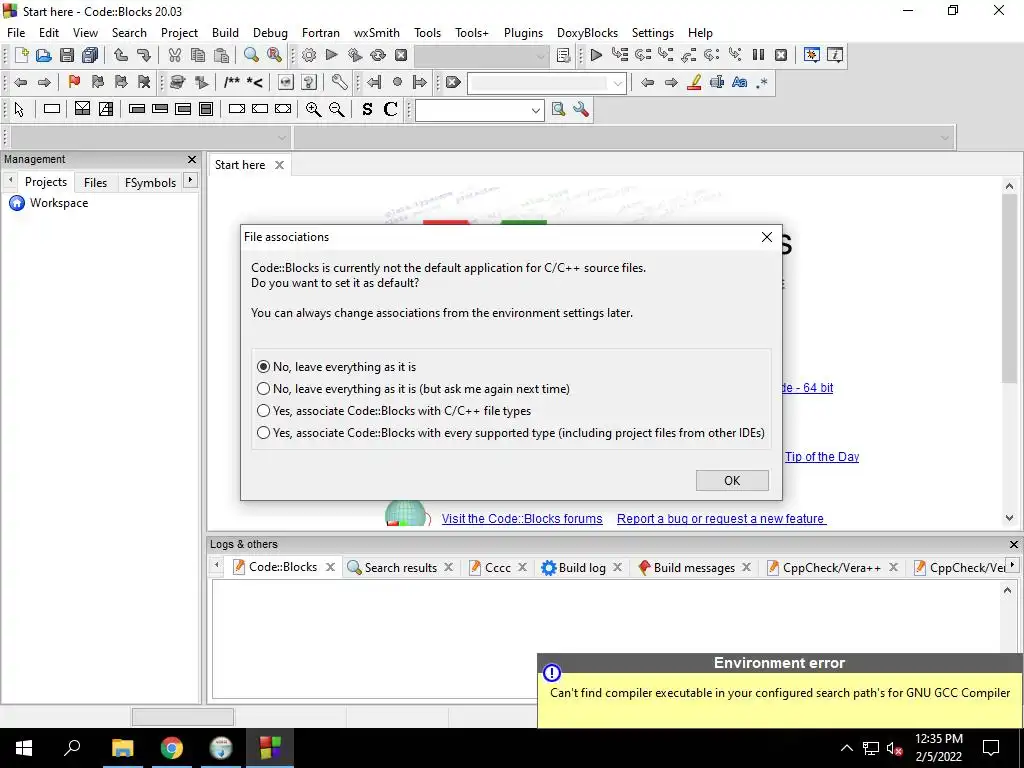Open 'Report a bug or request a new feature' link

pyautogui.click(x=721, y=519)
